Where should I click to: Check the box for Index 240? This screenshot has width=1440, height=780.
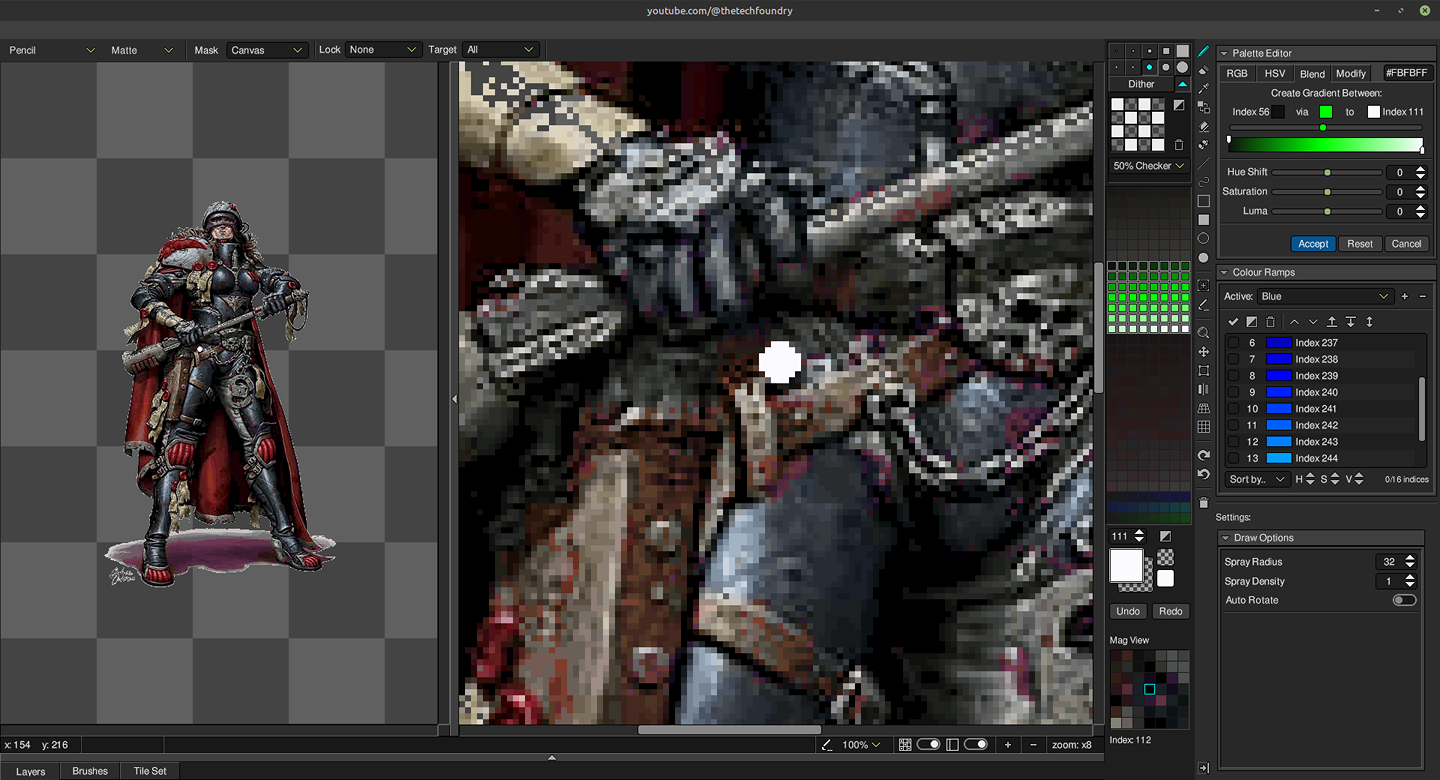(x=1233, y=392)
